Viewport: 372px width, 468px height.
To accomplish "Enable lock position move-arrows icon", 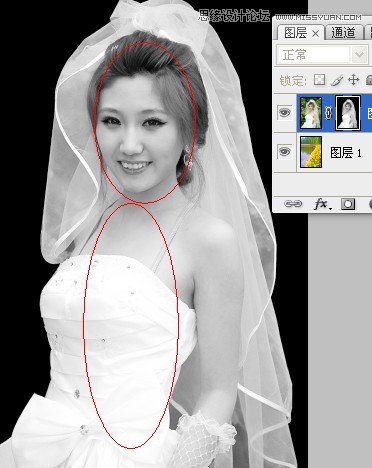I will click(x=353, y=80).
